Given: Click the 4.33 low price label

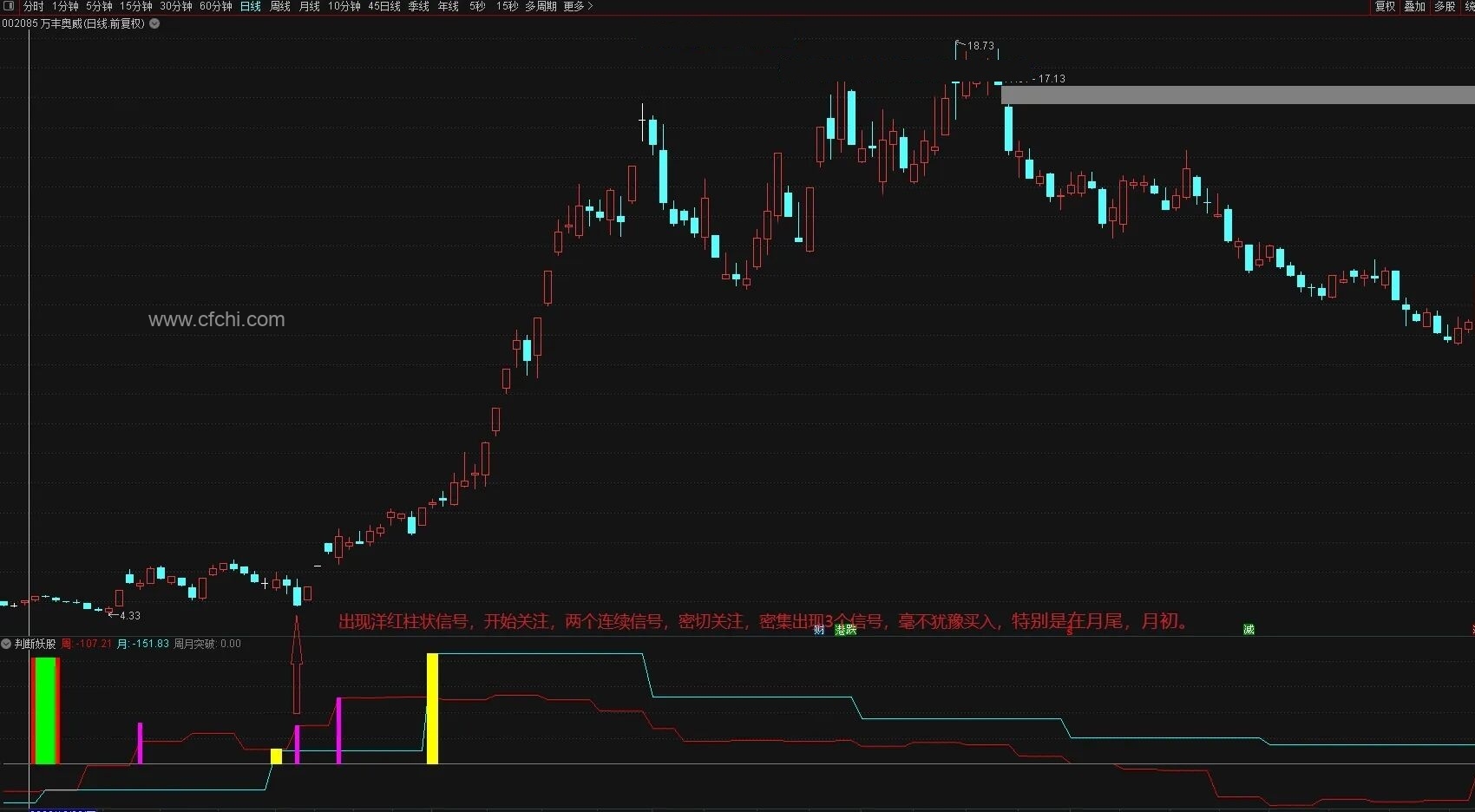Looking at the screenshot, I should coord(130,616).
